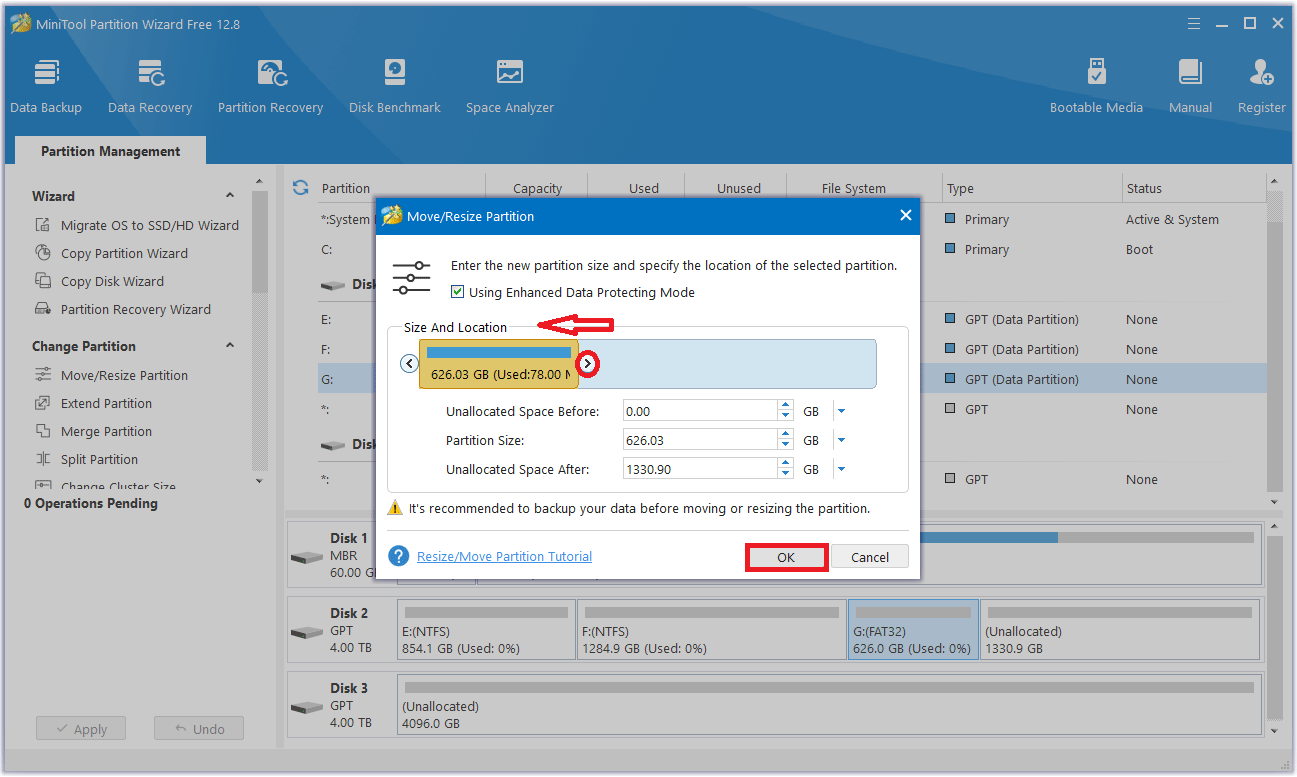Click the Unallocated Space Before field
This screenshot has width=1297, height=777.
(700, 411)
